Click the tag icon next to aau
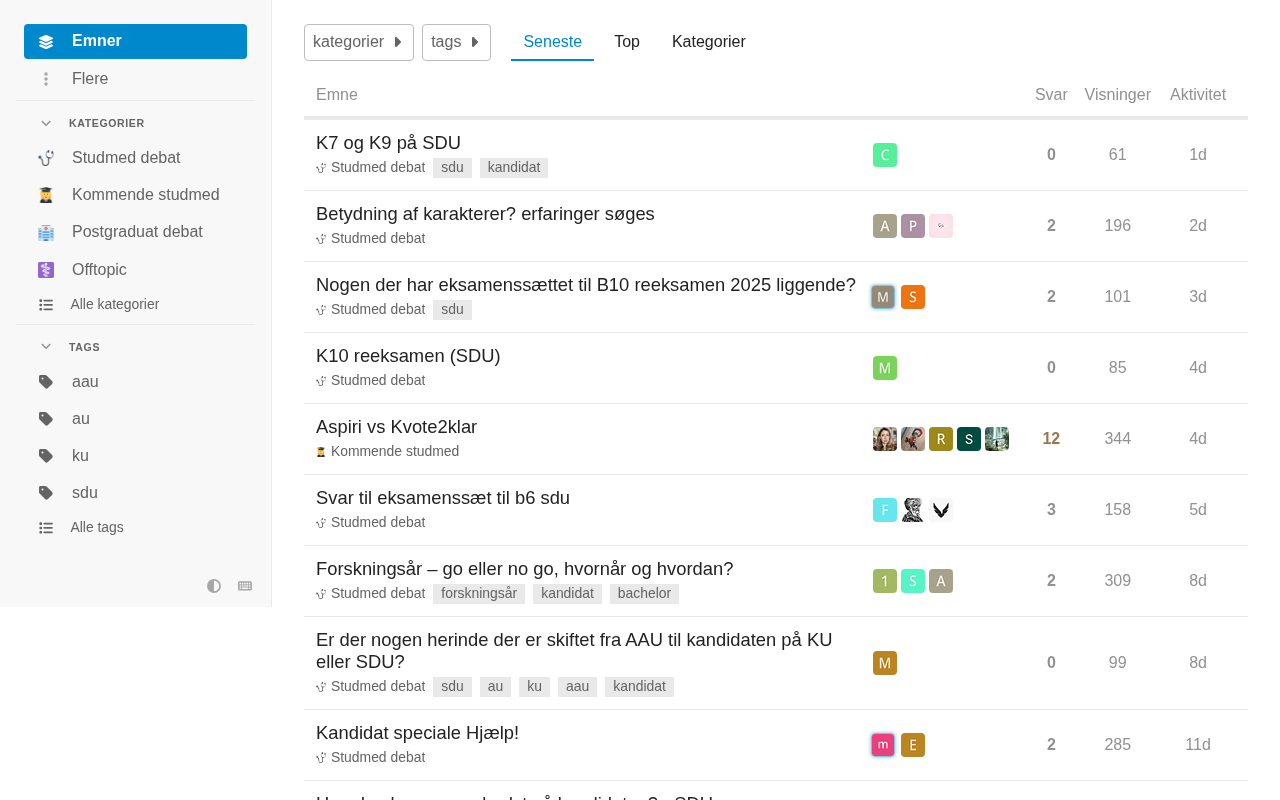 pyautogui.click(x=46, y=382)
